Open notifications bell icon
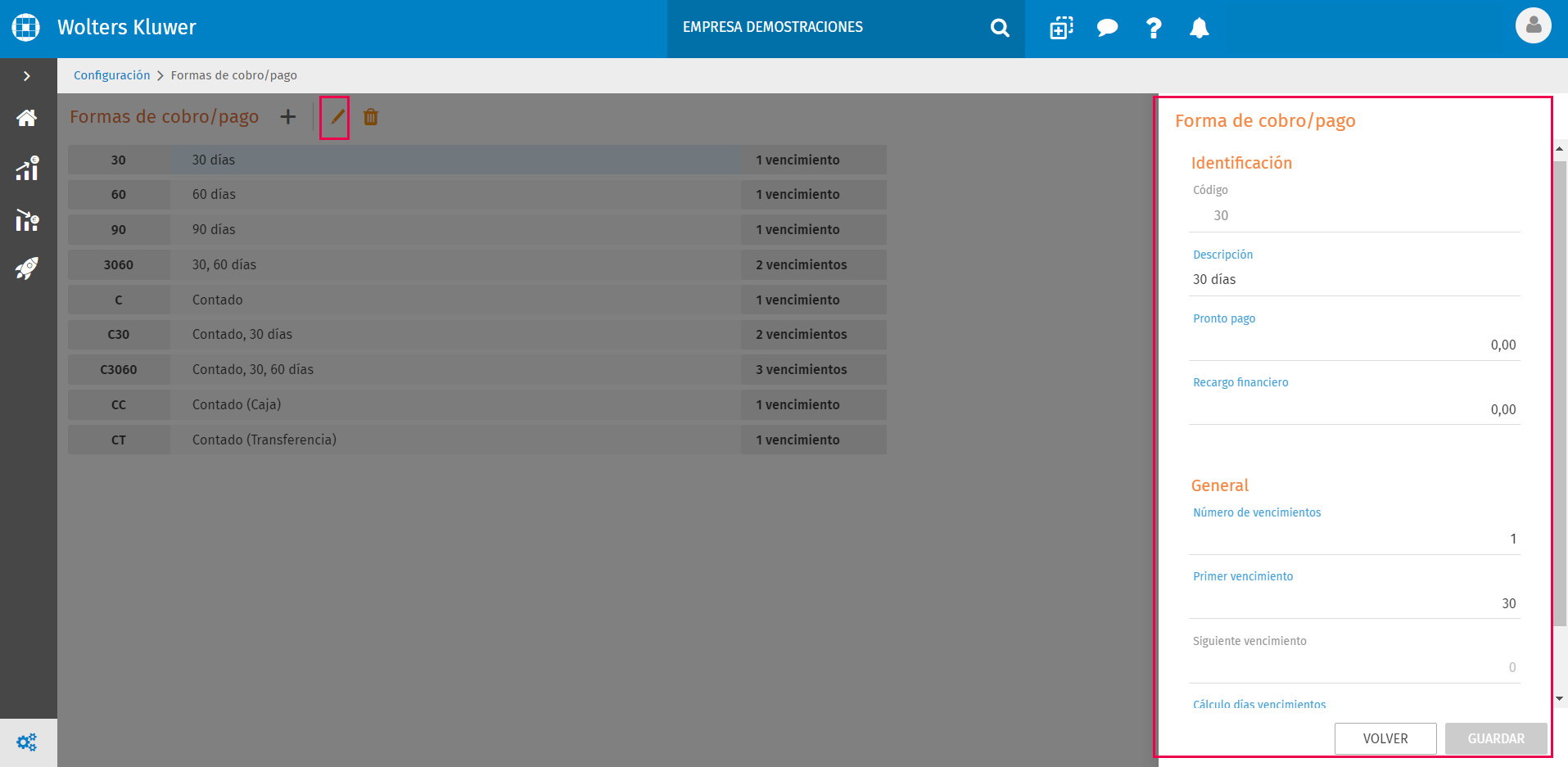This screenshot has height=767, width=1568. (x=1199, y=28)
